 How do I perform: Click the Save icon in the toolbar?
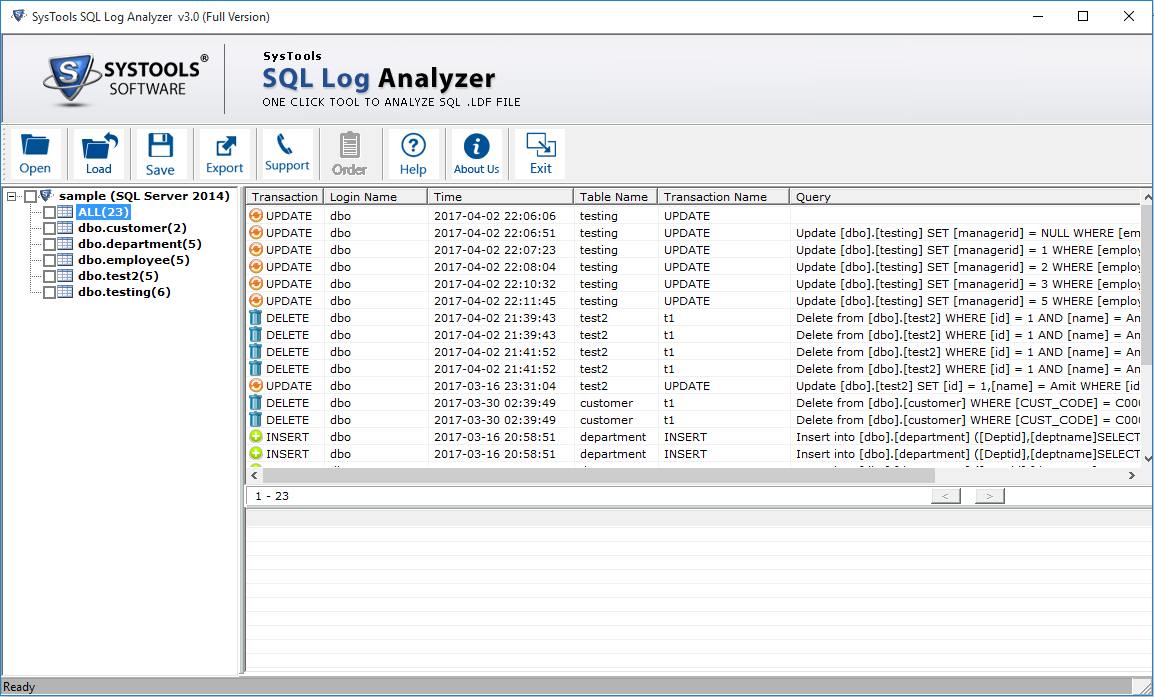(160, 153)
